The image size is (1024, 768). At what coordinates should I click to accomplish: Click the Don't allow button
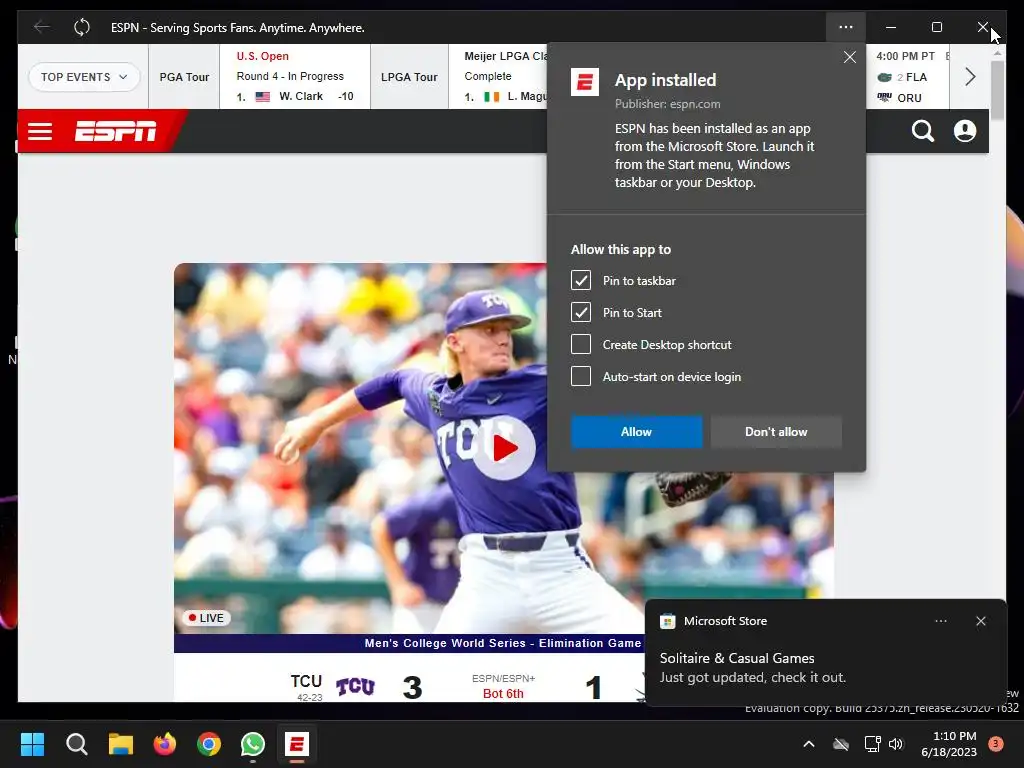(776, 432)
